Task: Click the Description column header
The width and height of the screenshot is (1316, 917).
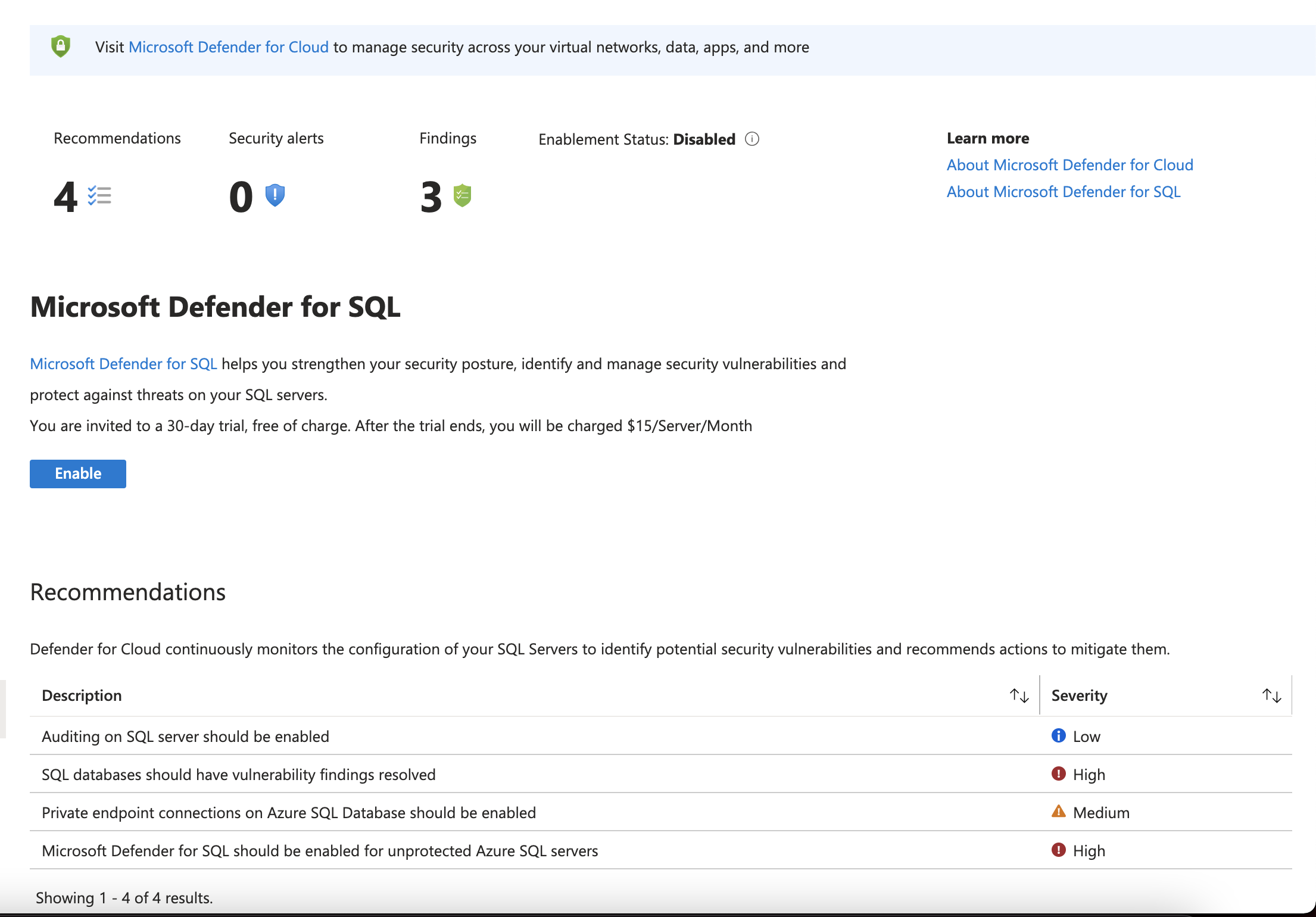Action: coord(82,695)
